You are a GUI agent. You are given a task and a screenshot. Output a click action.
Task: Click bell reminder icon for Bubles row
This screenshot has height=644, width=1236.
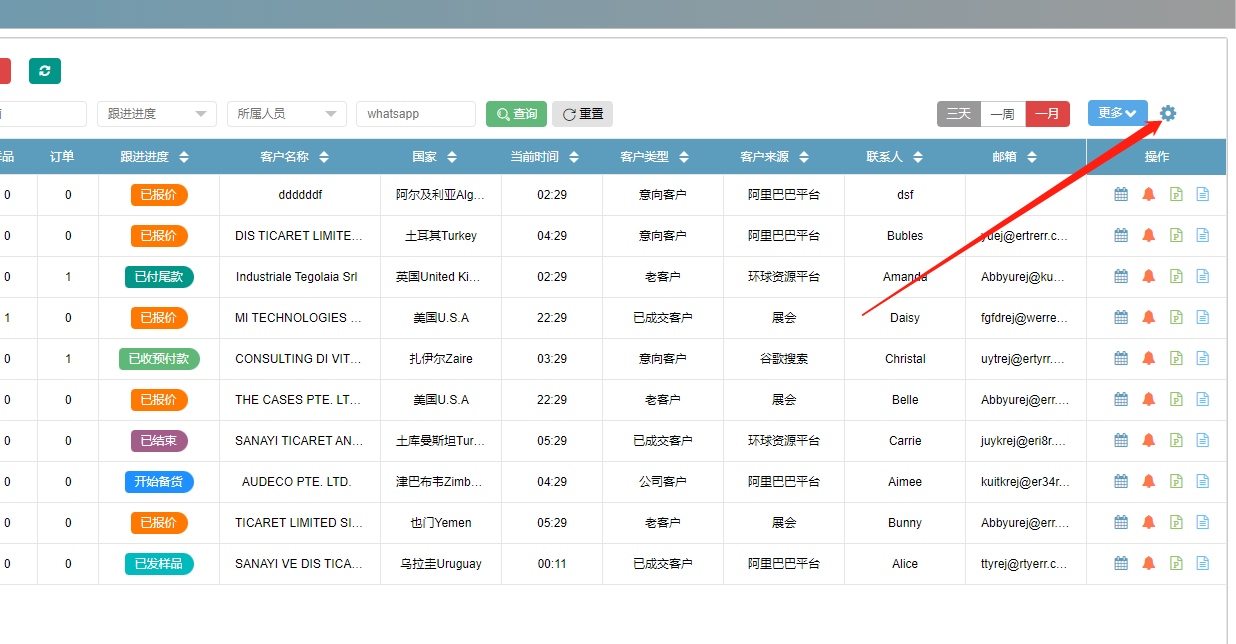1148,236
